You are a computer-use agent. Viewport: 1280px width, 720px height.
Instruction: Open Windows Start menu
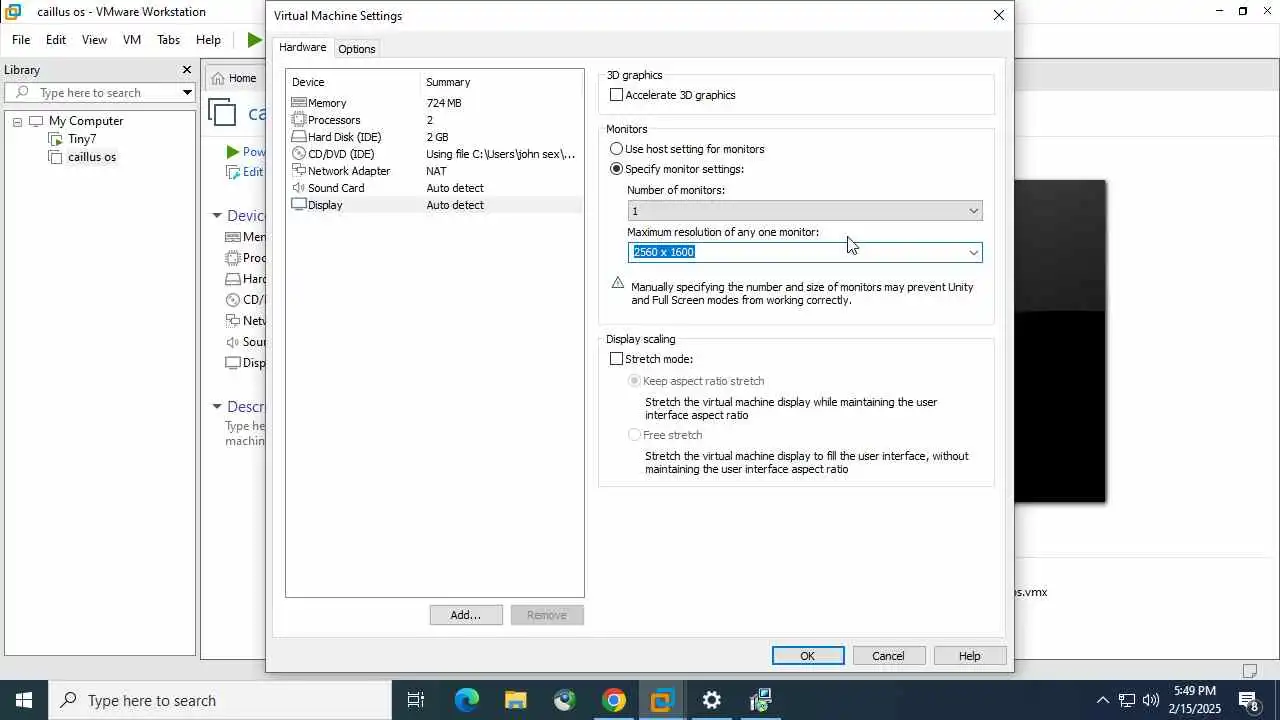tap(24, 700)
